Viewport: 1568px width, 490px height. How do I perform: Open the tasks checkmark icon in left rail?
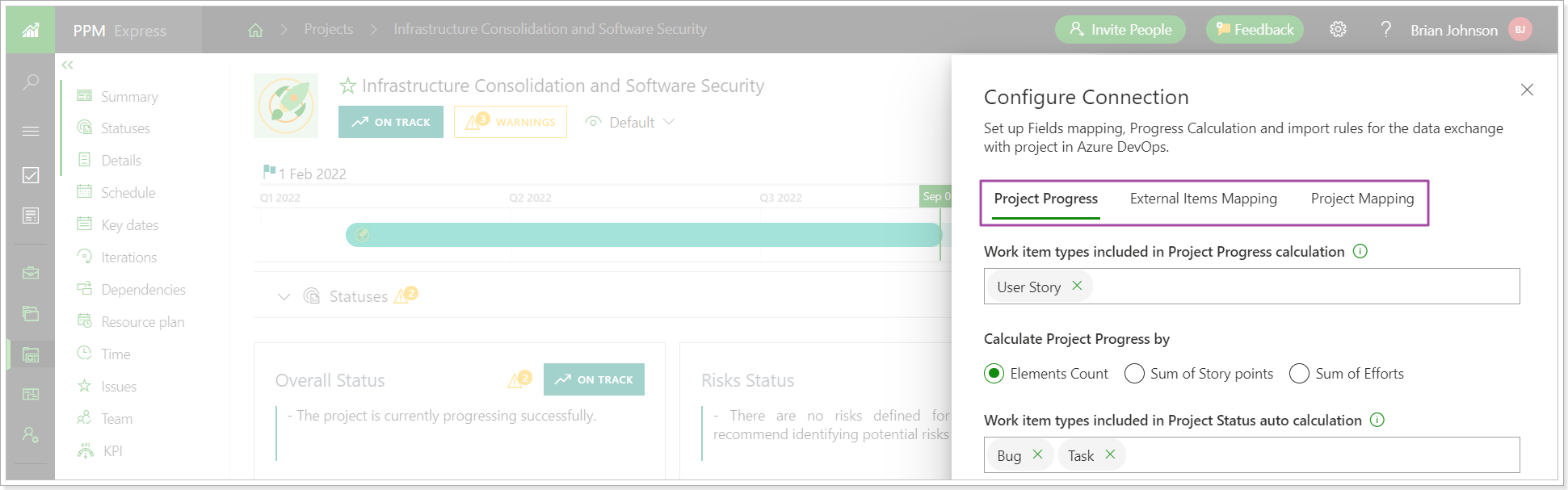click(31, 175)
